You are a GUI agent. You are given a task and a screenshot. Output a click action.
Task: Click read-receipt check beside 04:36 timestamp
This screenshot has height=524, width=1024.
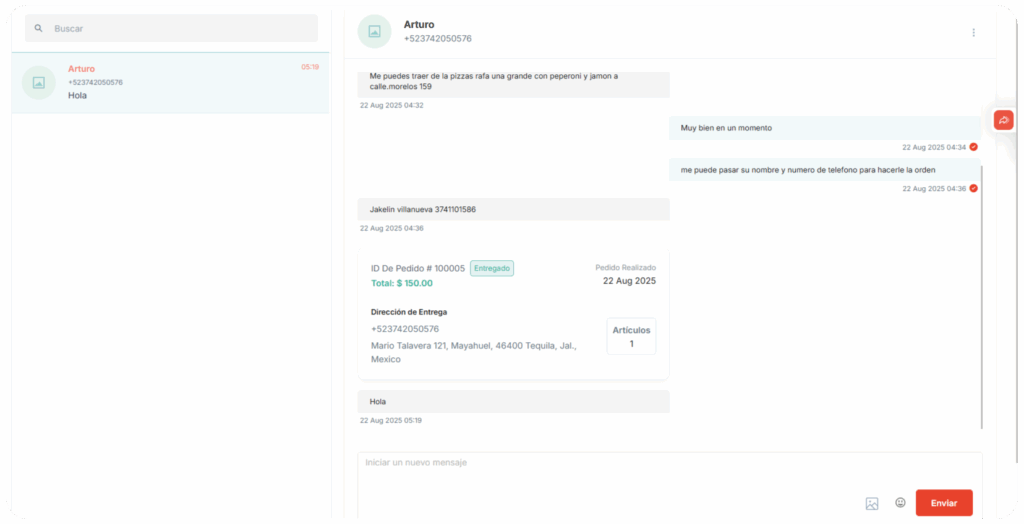(x=973, y=188)
